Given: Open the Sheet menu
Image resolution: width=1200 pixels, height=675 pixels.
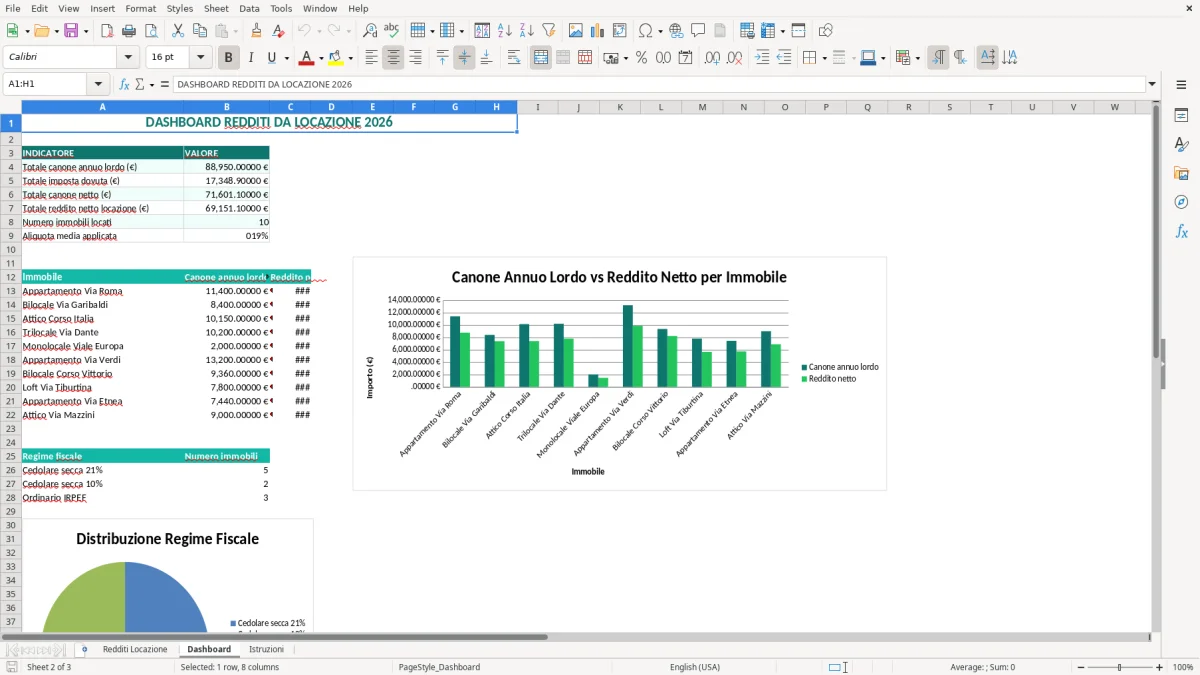Looking at the screenshot, I should 216,8.
